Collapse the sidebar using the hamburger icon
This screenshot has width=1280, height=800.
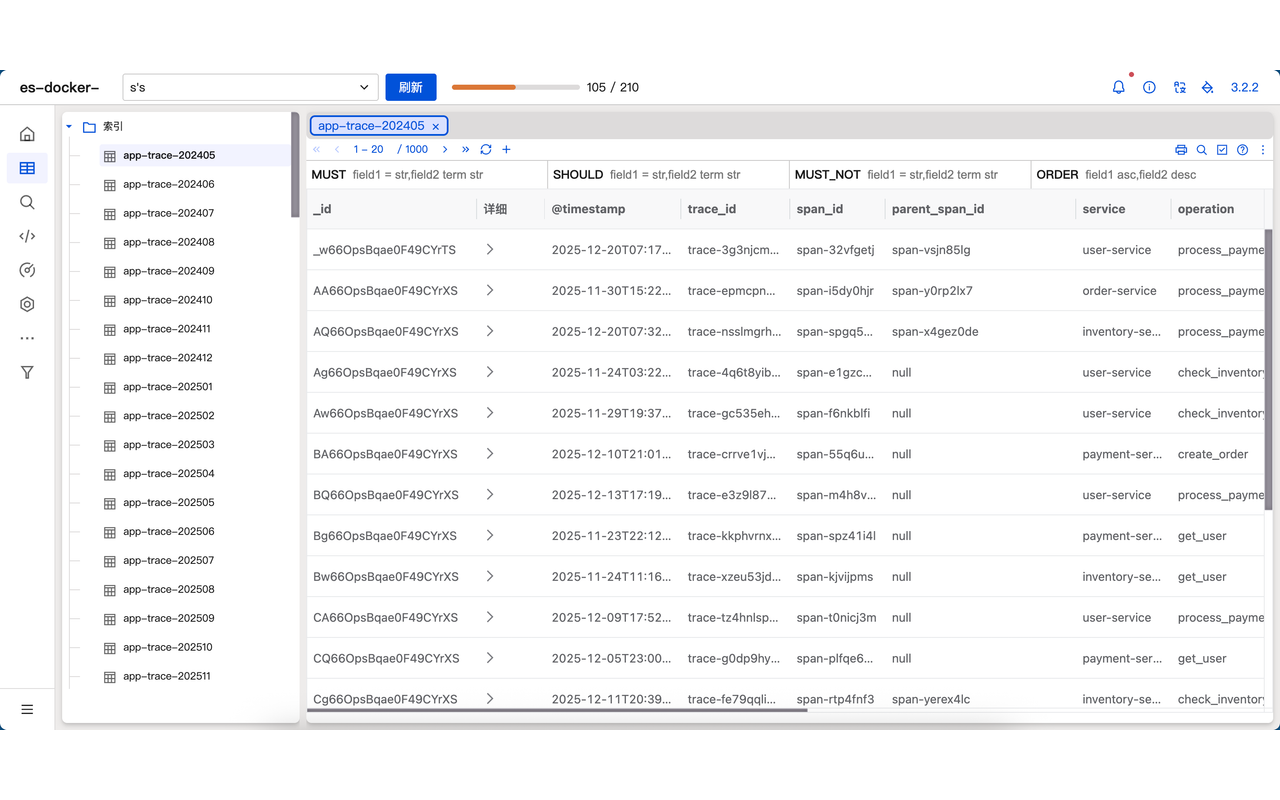(x=27, y=709)
